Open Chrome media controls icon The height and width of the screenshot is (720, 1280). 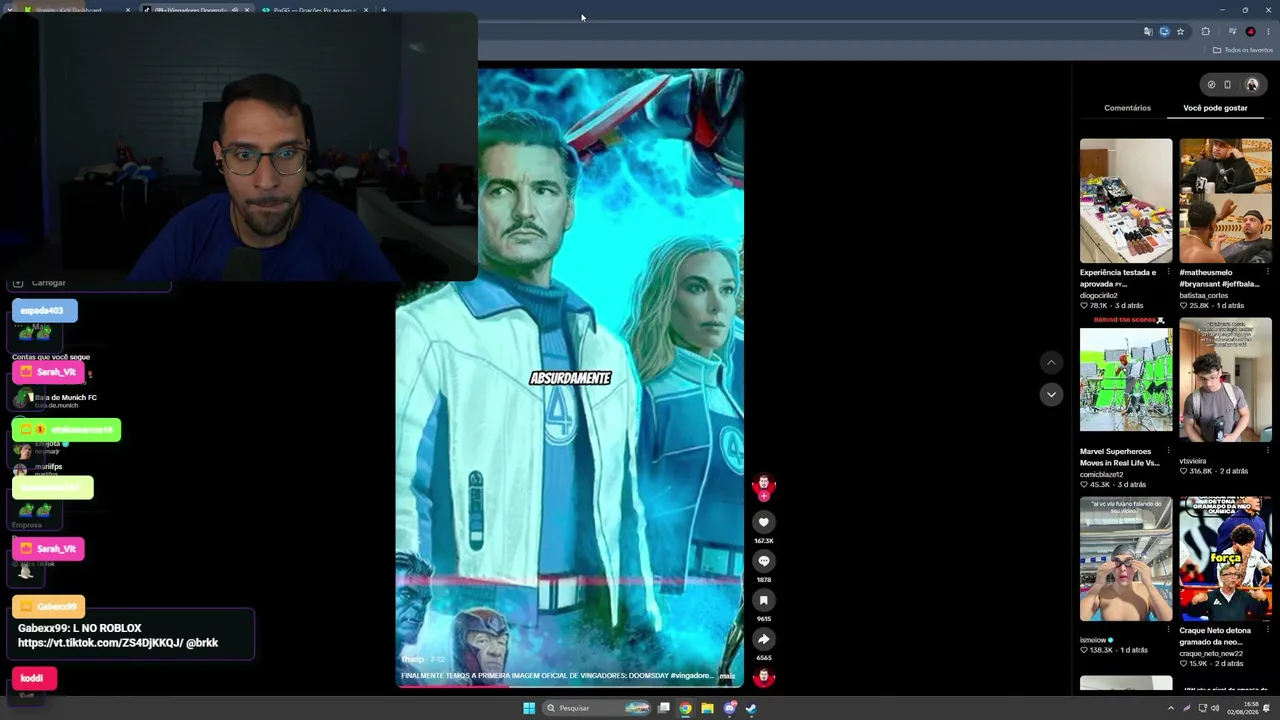pyautogui.click(x=1232, y=32)
